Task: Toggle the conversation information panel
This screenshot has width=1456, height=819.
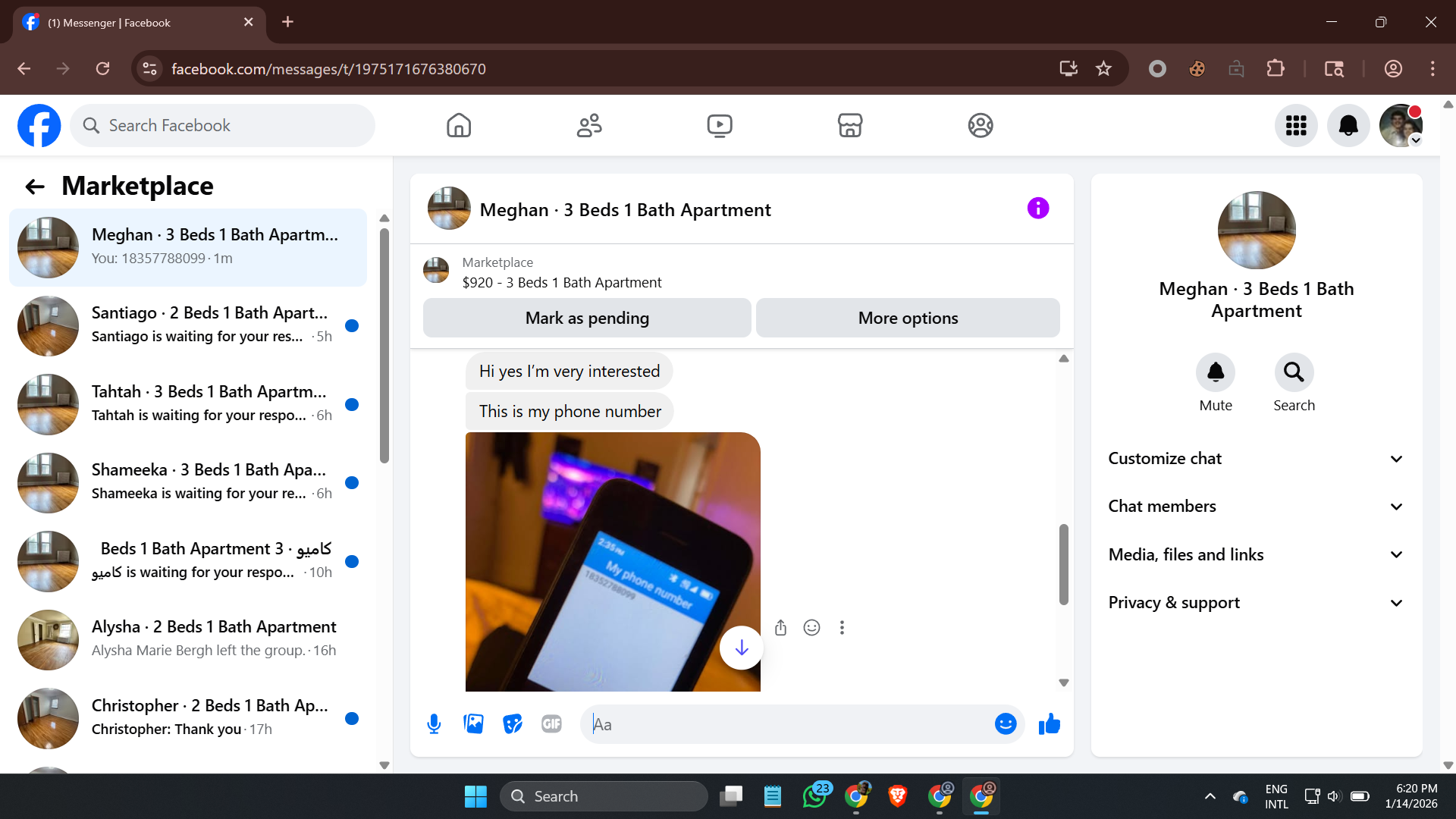Action: coord(1037,208)
